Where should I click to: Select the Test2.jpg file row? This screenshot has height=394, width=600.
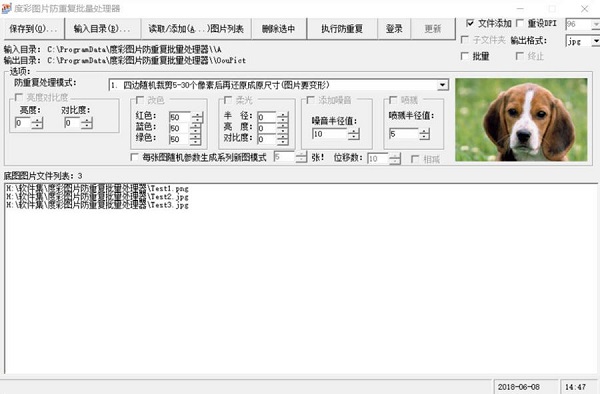click(98, 197)
